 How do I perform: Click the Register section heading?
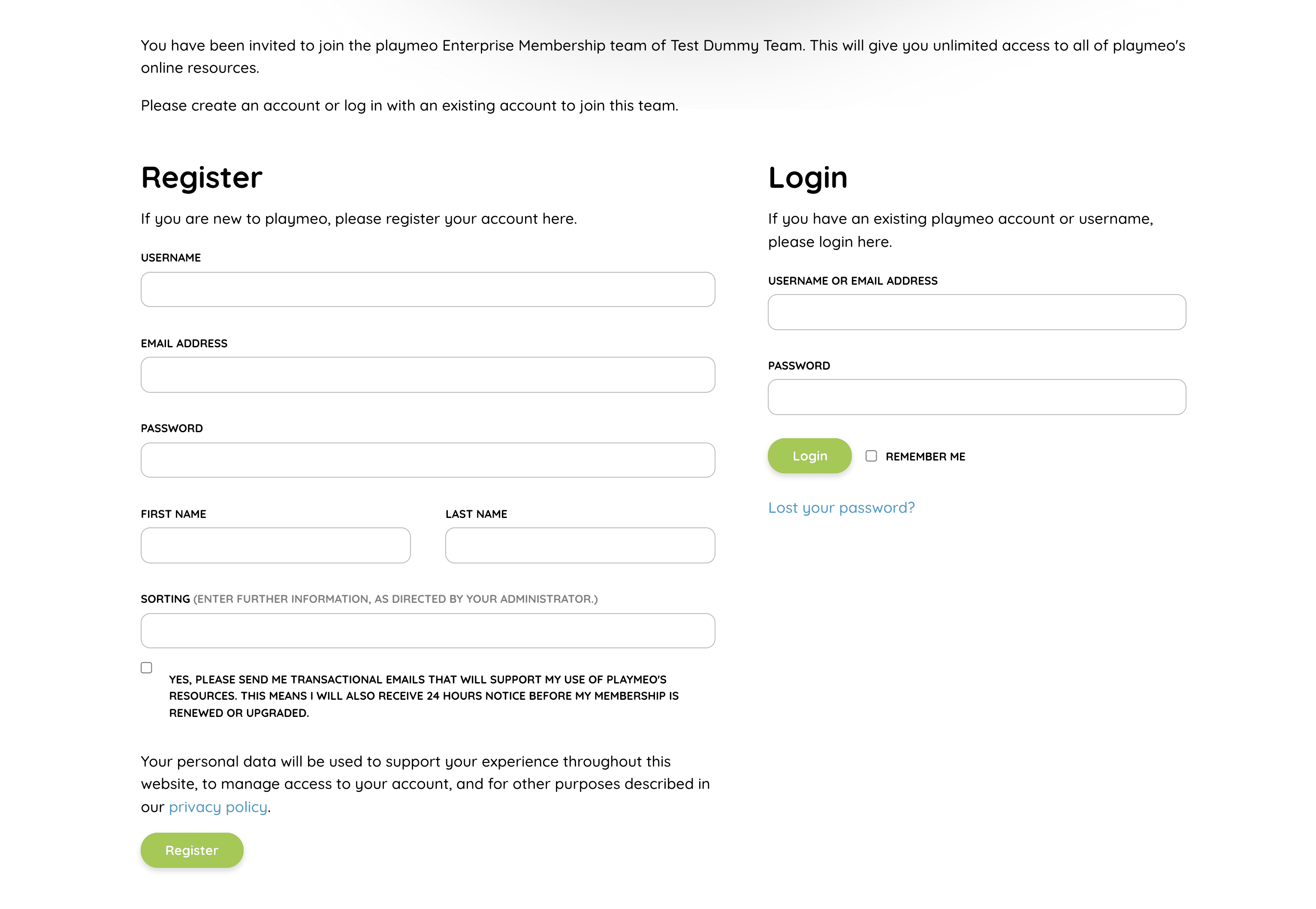coord(201,177)
